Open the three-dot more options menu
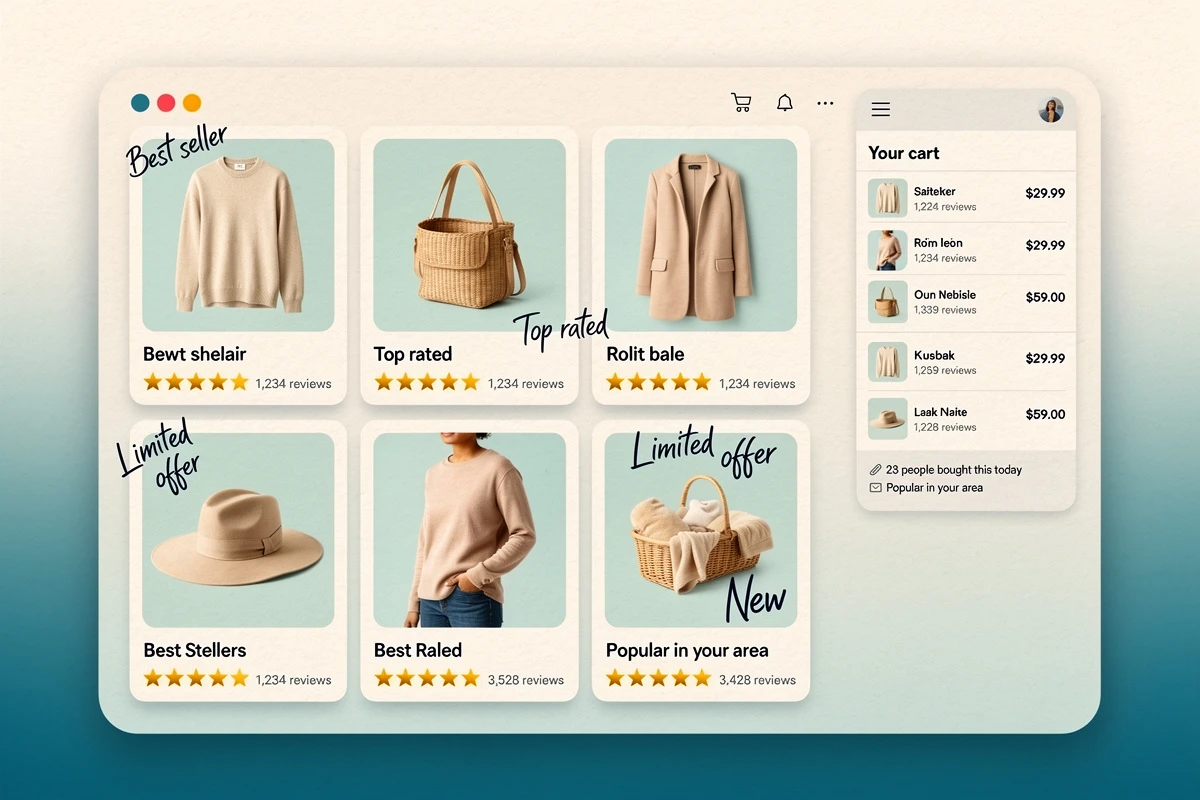The width and height of the screenshot is (1200, 800). pos(825,103)
